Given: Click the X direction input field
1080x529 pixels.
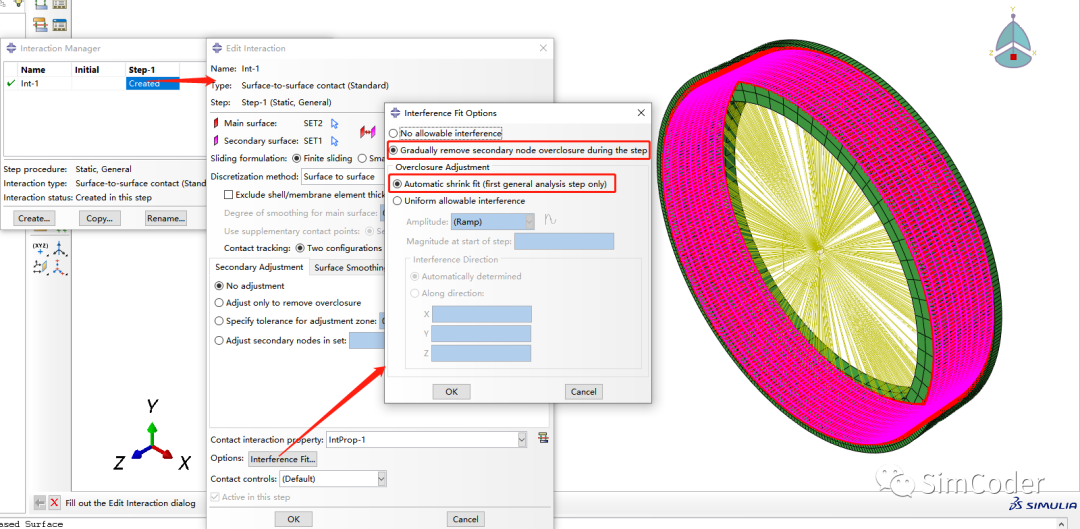Looking at the screenshot, I should pos(481,314).
